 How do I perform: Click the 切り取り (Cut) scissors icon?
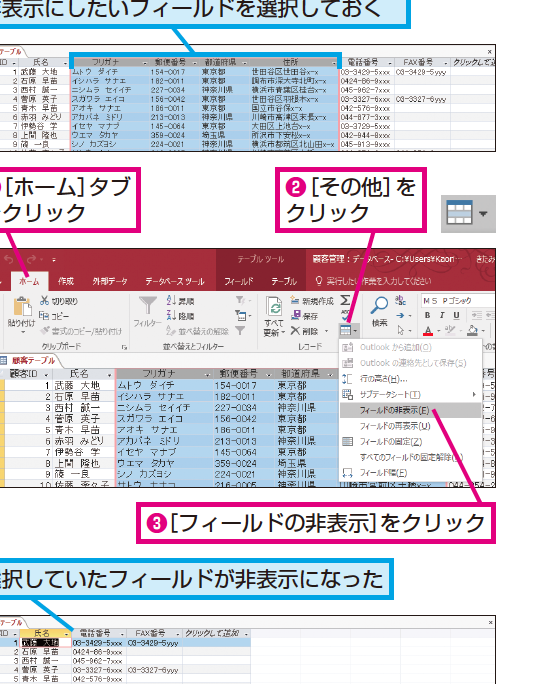44,301
